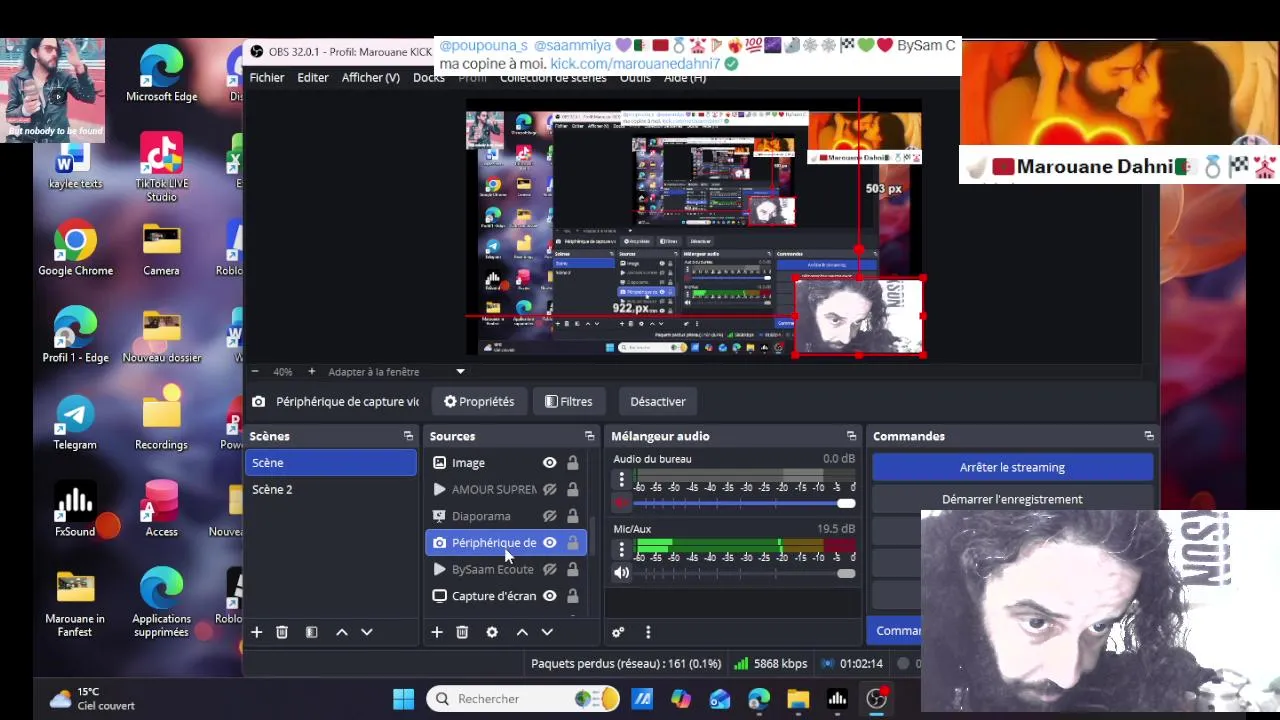
Task: Click the Désactiver button
Action: (658, 401)
